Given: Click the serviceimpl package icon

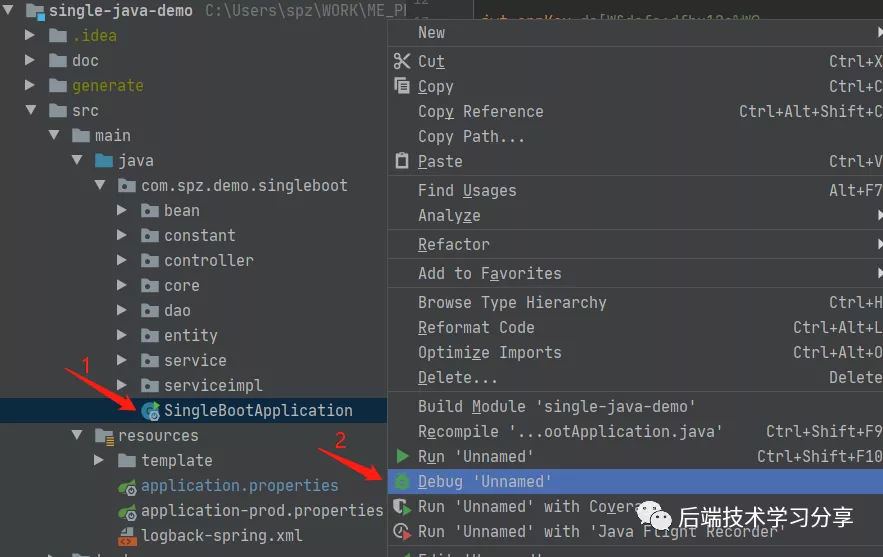Looking at the screenshot, I should click(150, 385).
